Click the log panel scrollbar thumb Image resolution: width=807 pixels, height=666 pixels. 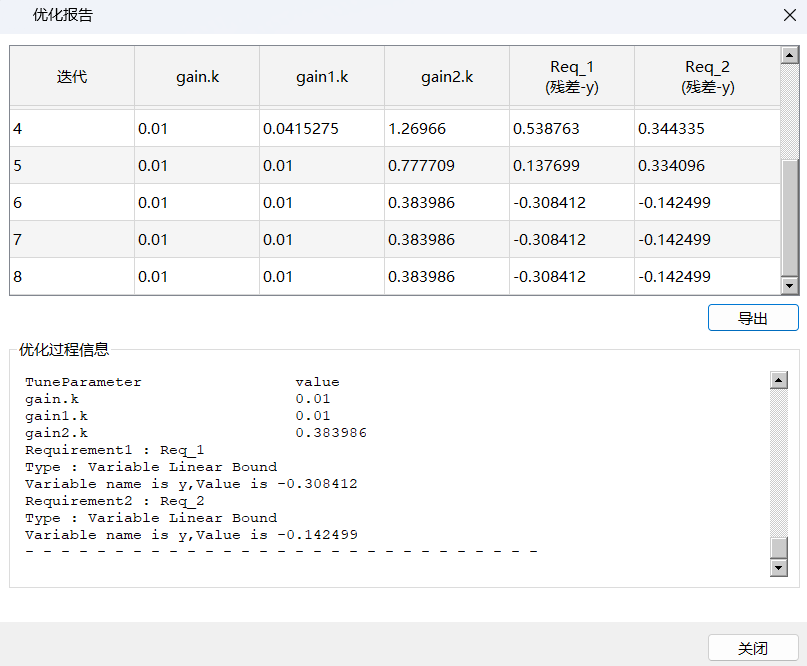779,547
